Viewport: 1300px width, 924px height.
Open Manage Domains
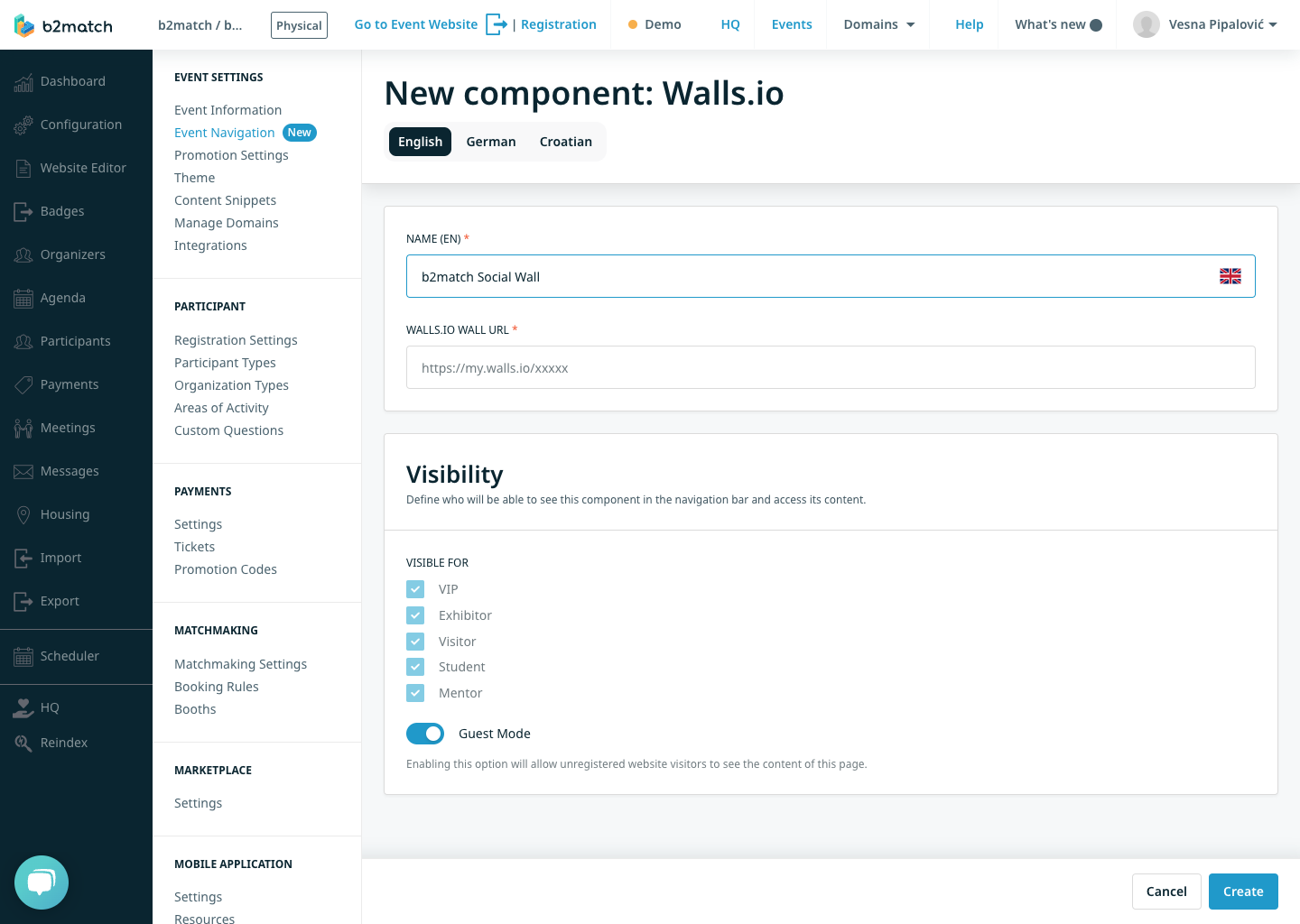coord(227,223)
